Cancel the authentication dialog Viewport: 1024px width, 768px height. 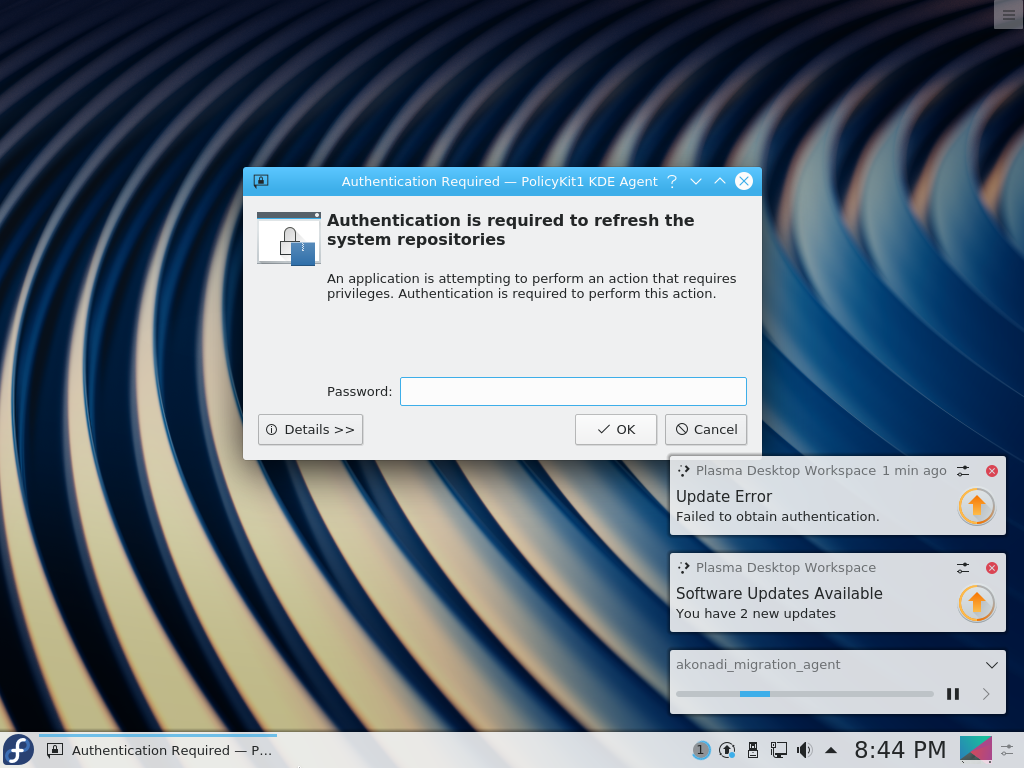(705, 429)
